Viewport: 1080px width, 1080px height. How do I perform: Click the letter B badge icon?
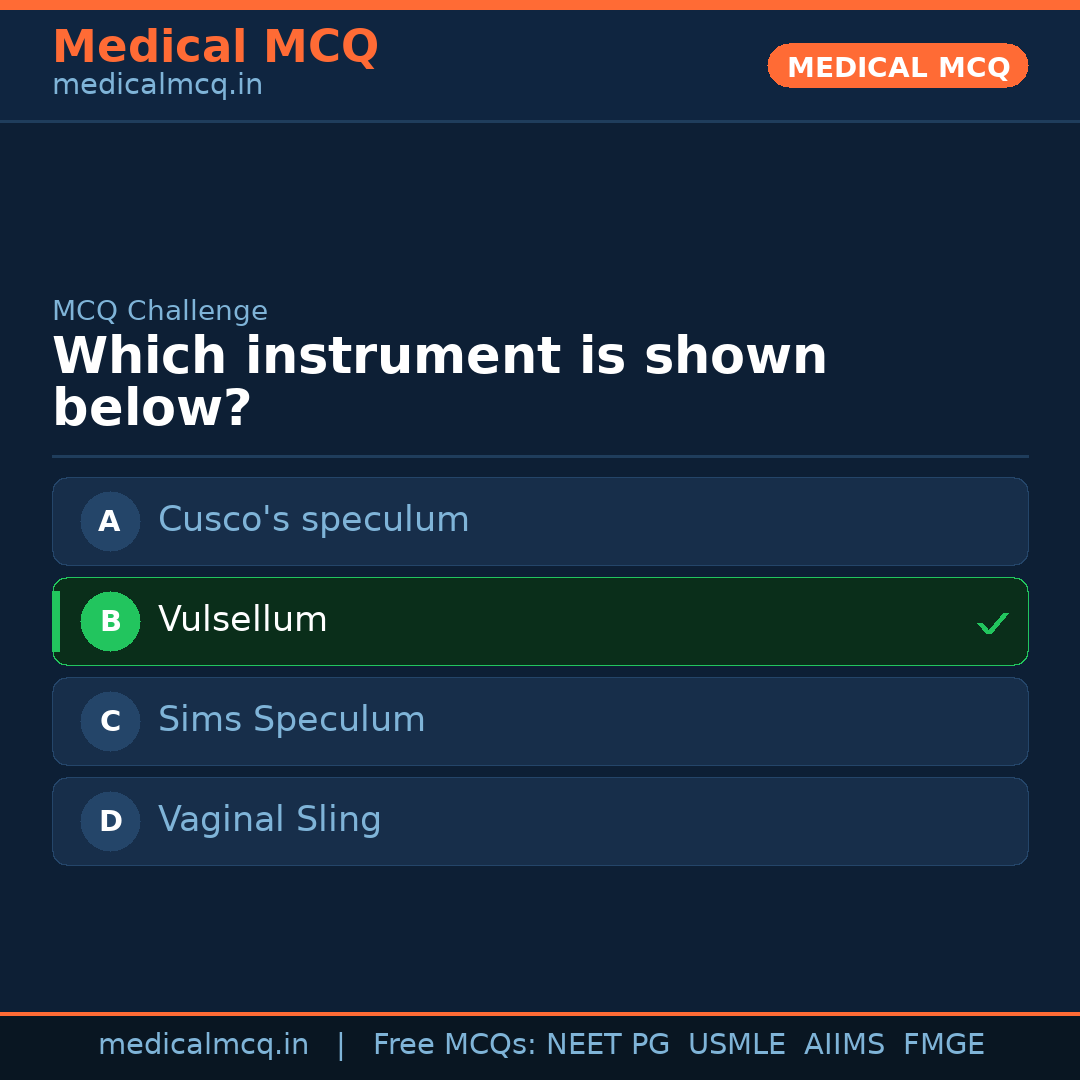click(110, 621)
